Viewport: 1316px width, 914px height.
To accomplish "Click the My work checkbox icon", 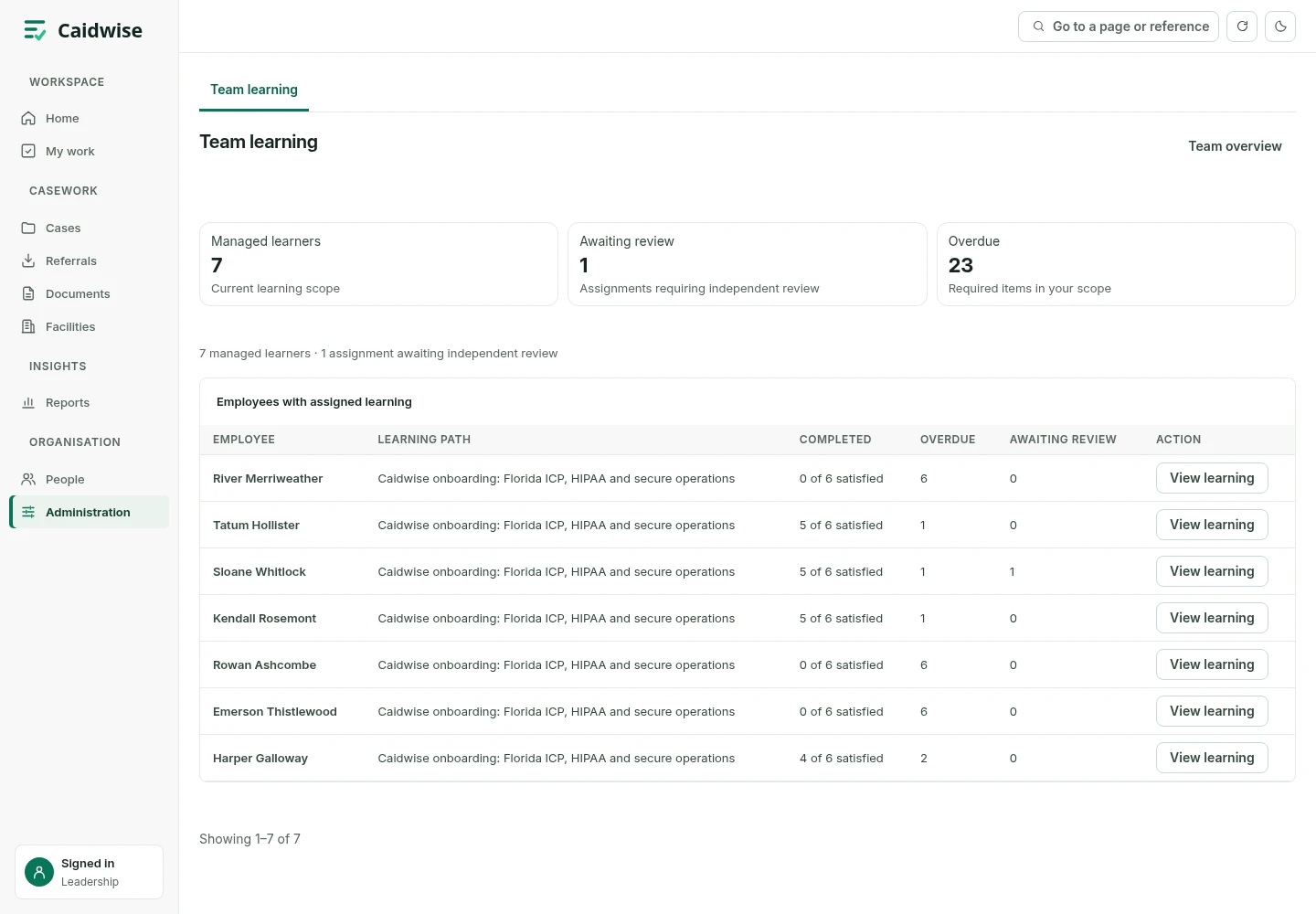I will [x=28, y=151].
